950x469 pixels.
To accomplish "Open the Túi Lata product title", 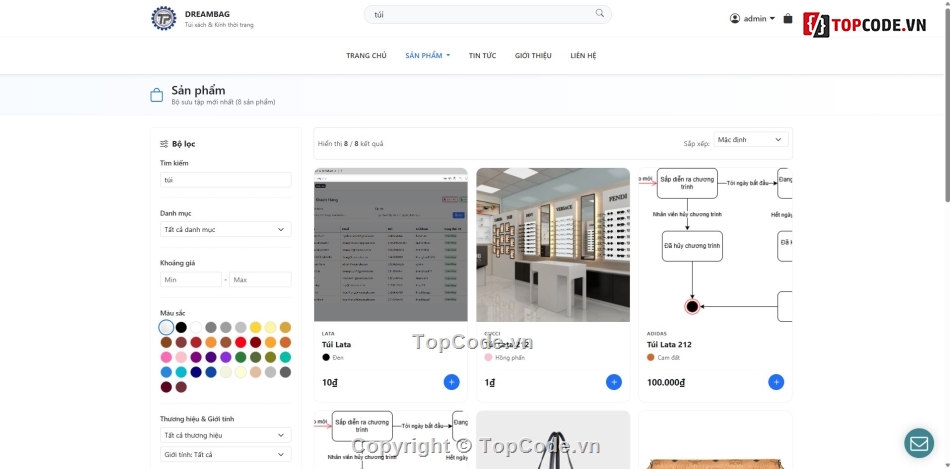I will 336,345.
